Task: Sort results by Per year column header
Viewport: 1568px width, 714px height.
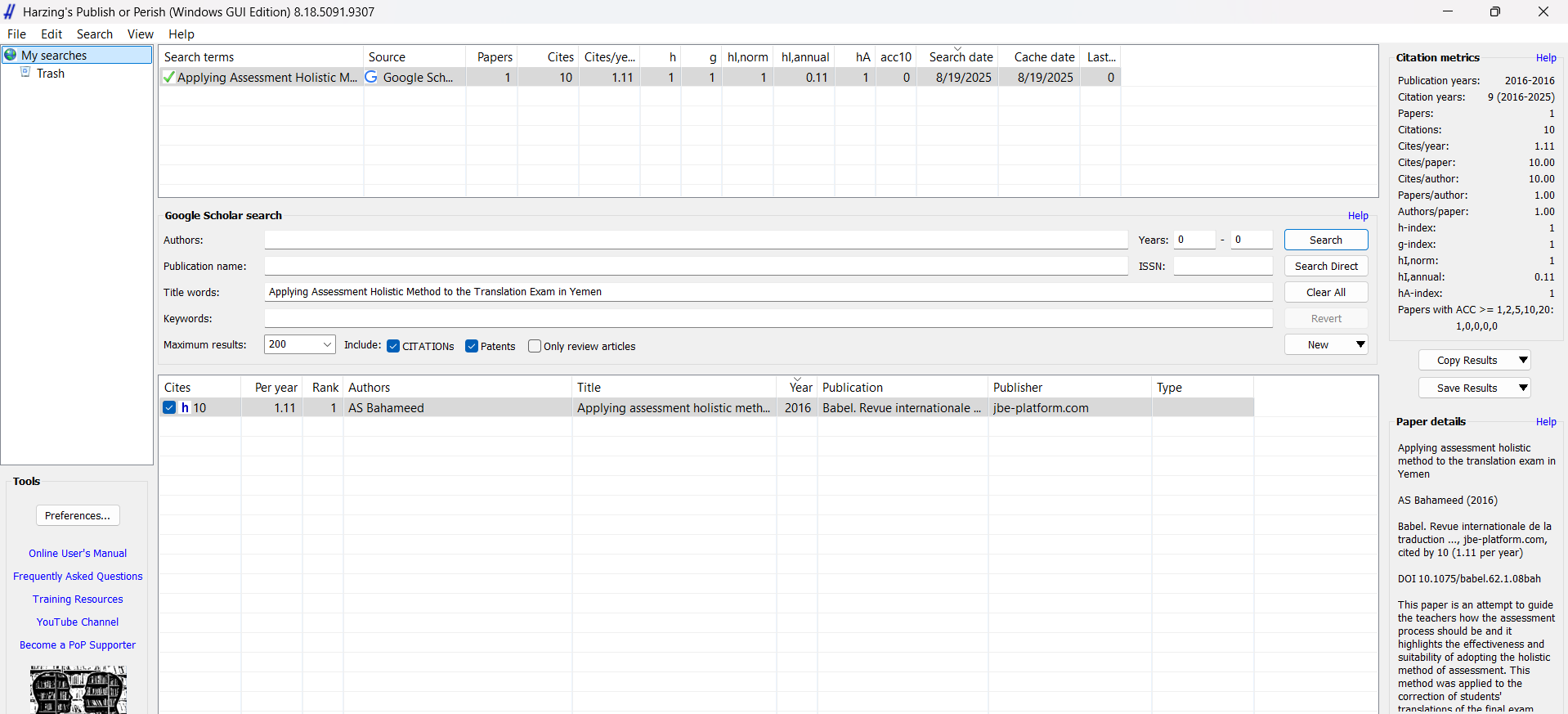Action: tap(271, 387)
